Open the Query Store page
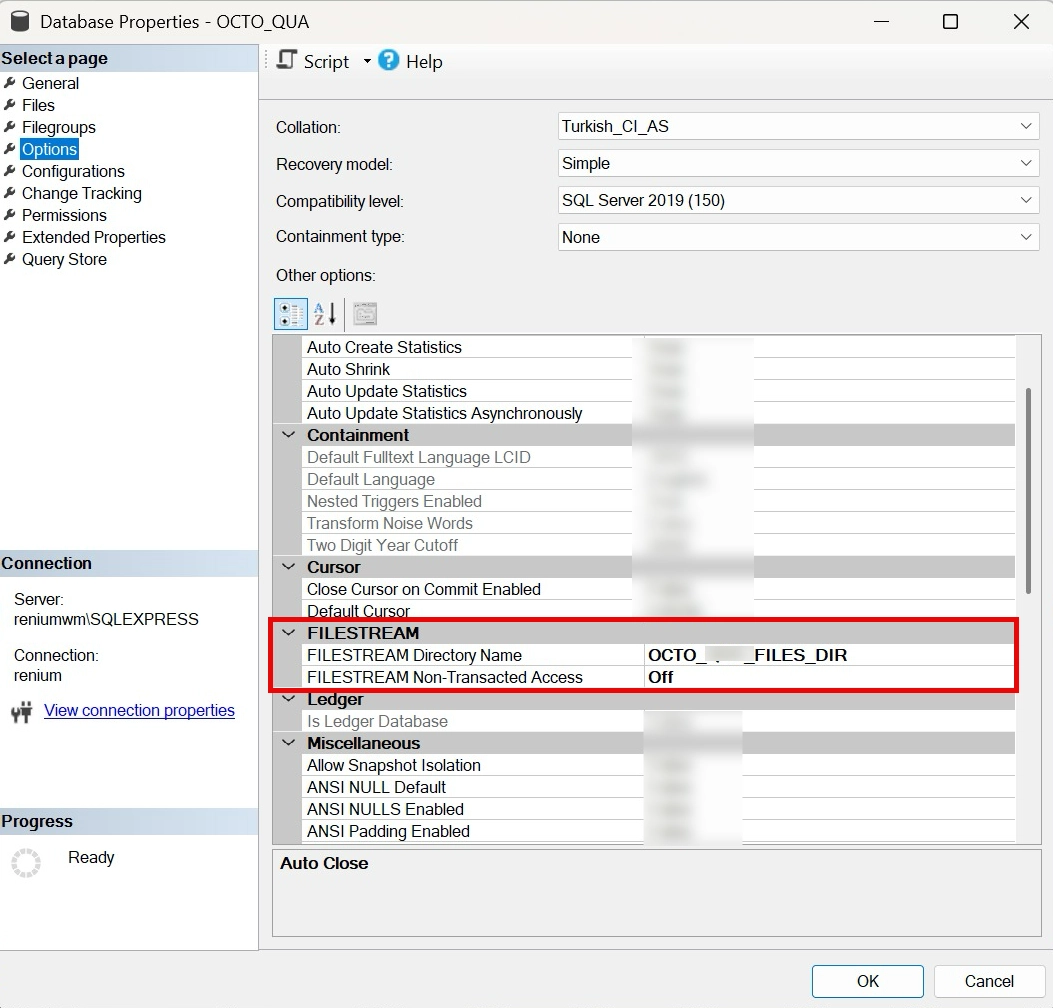The image size is (1053, 1008). 64,259
